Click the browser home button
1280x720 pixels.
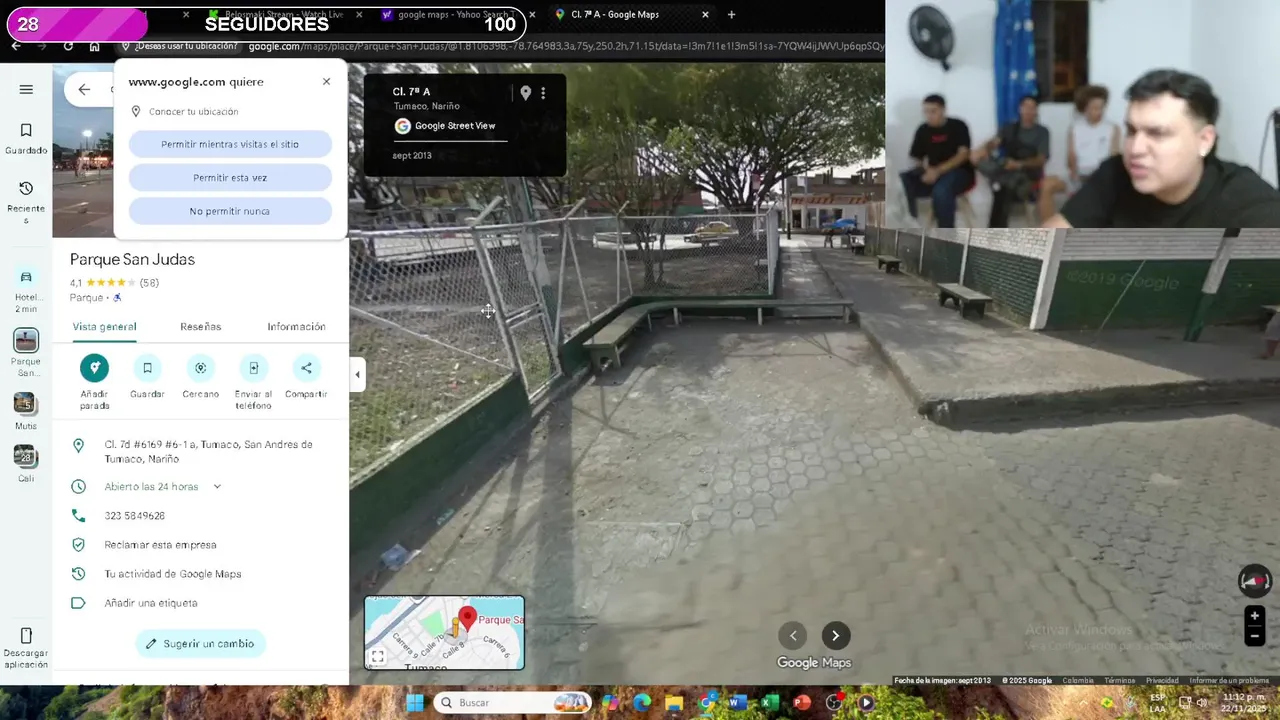(94, 46)
